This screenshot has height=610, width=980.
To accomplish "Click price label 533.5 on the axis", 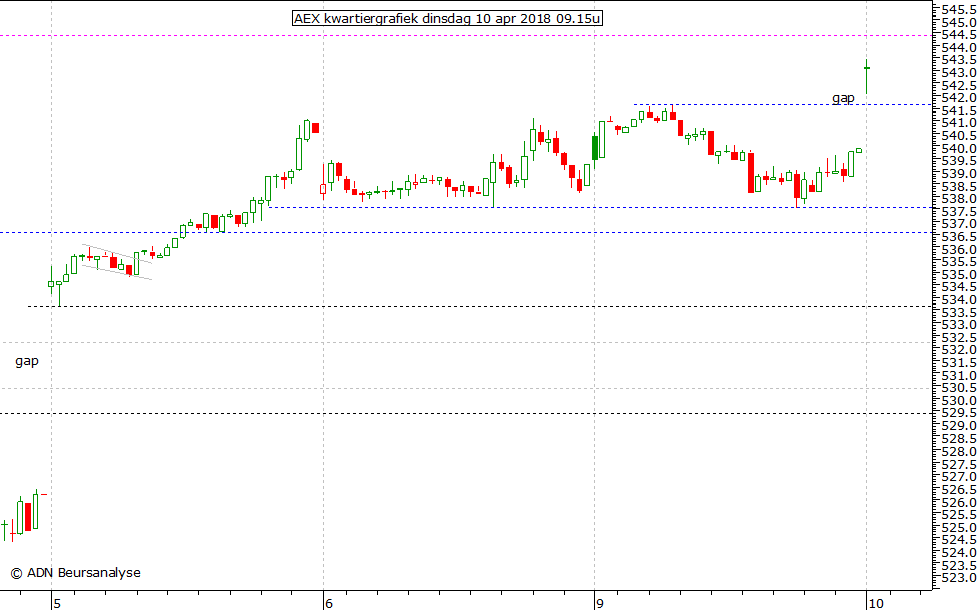I will 959,312.
